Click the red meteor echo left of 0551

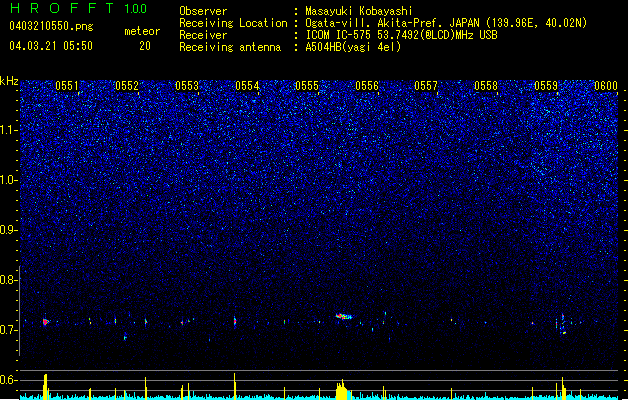coord(45,321)
